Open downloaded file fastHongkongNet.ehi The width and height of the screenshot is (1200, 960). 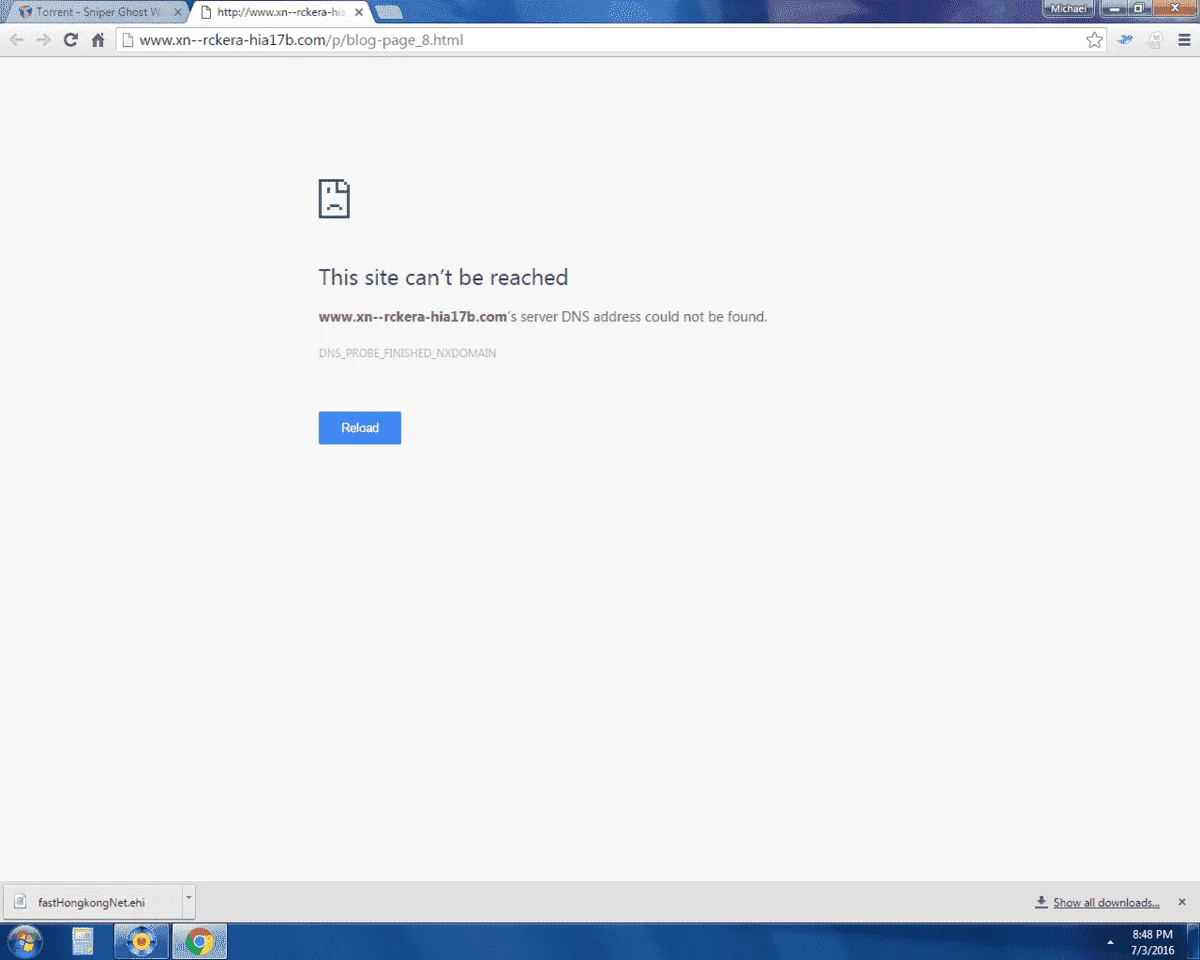(92, 902)
